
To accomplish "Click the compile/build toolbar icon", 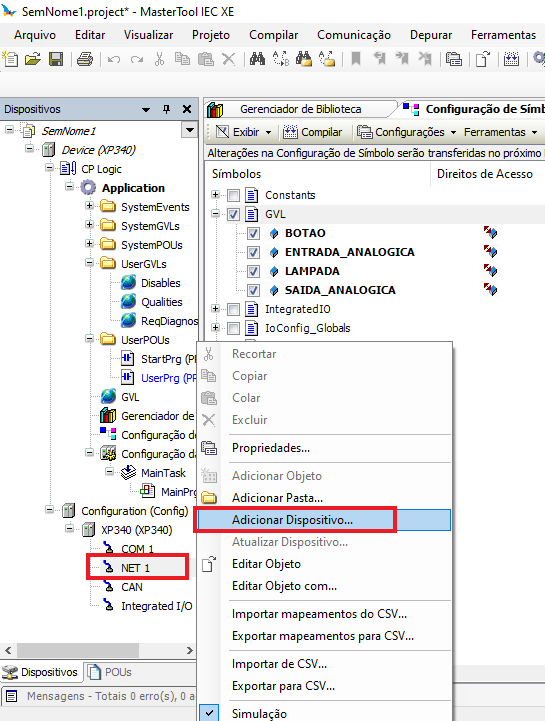I will coord(511,59).
